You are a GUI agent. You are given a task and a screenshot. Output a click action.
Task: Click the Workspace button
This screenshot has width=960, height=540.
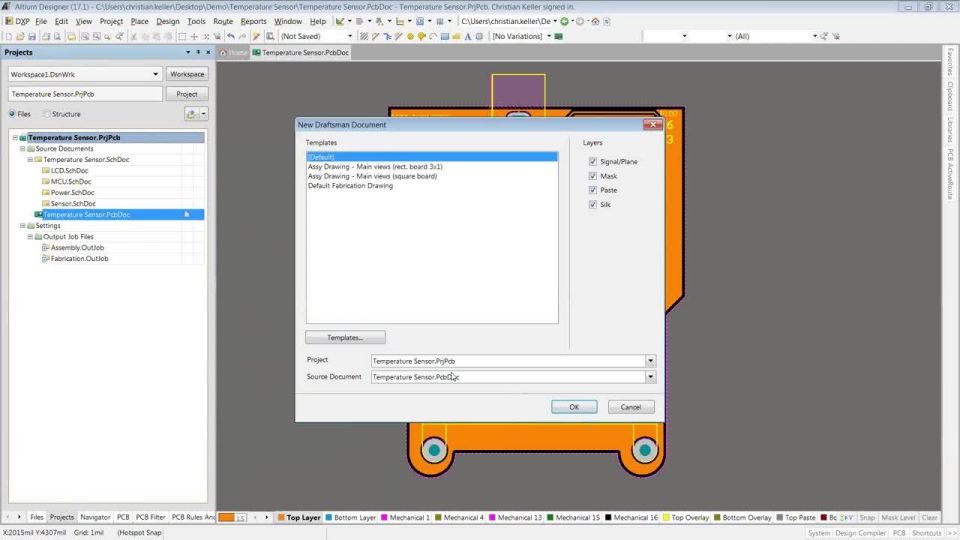(187, 74)
